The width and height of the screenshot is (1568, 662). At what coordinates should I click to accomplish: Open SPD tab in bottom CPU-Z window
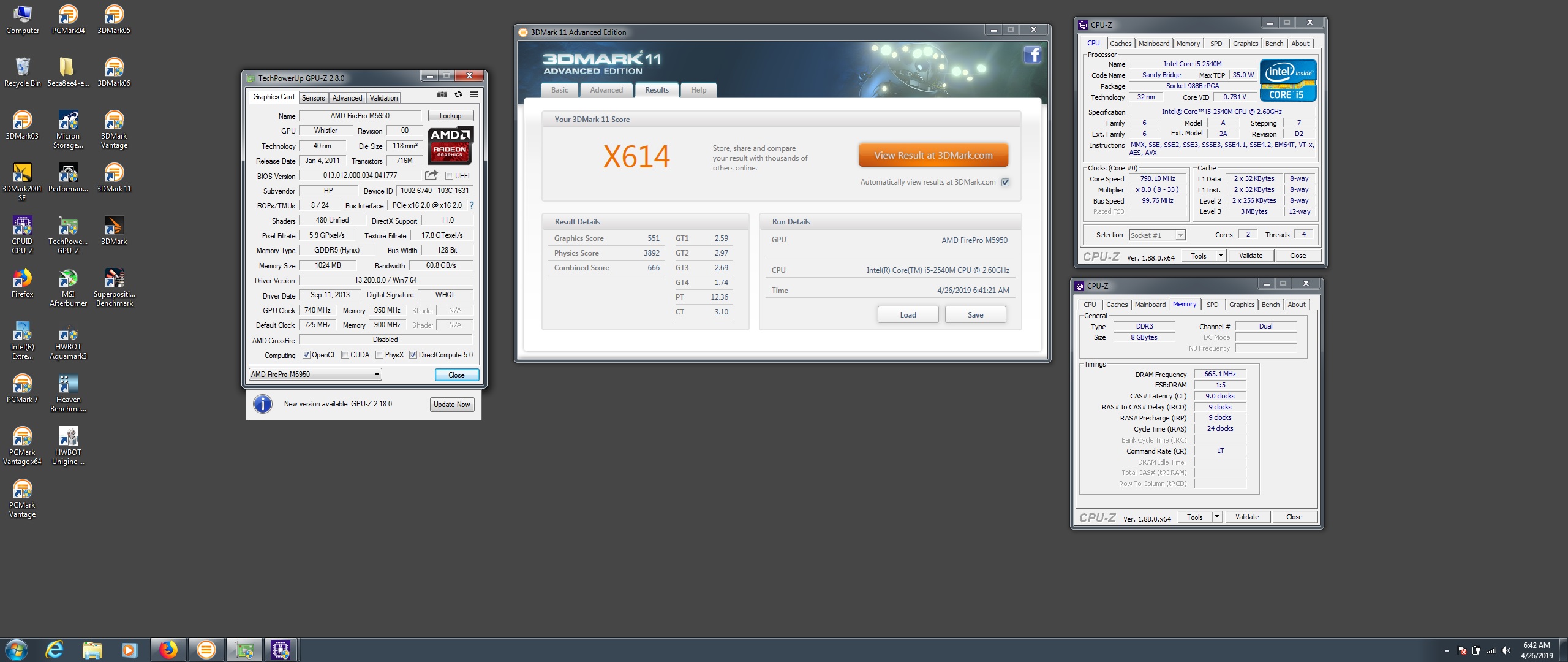pyautogui.click(x=1212, y=305)
